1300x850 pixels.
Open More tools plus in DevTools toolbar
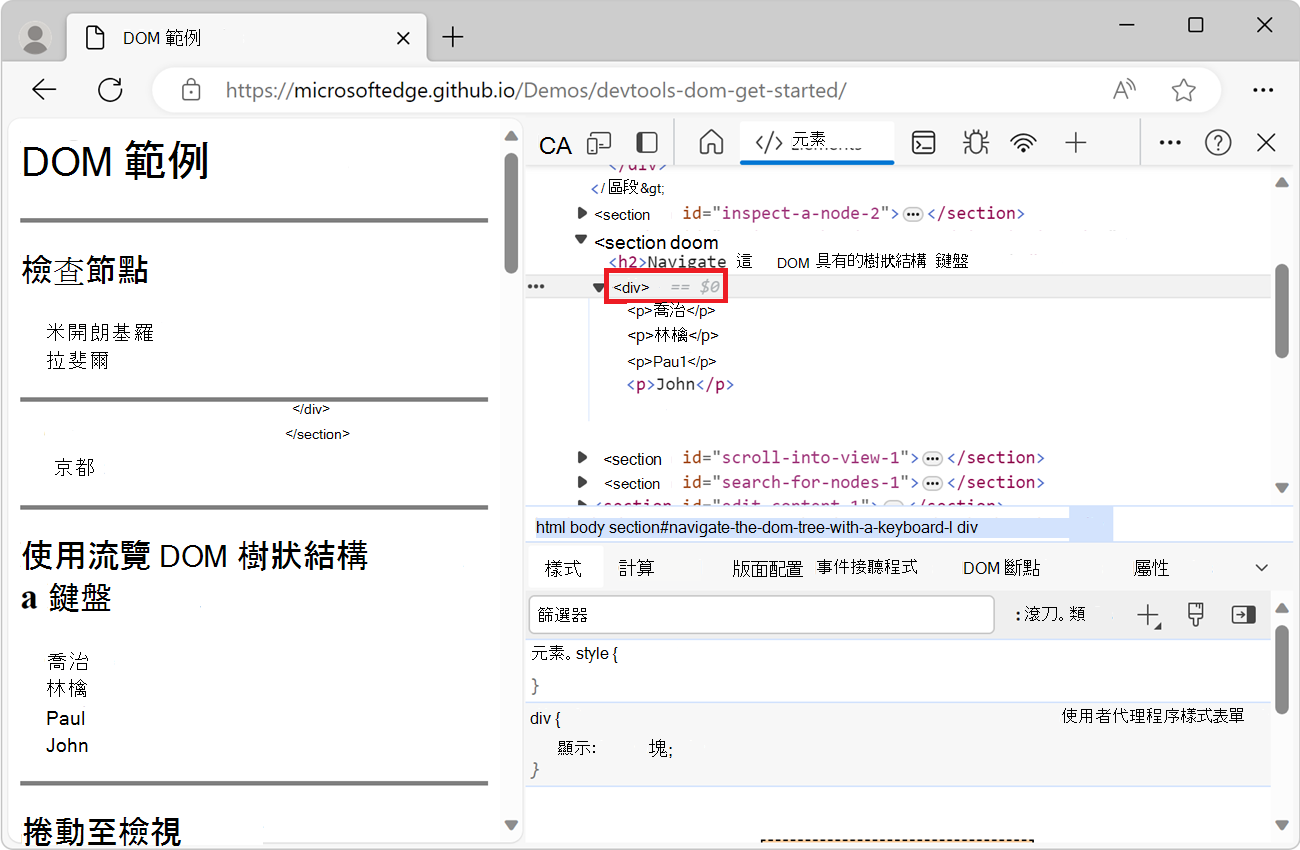tap(1076, 143)
